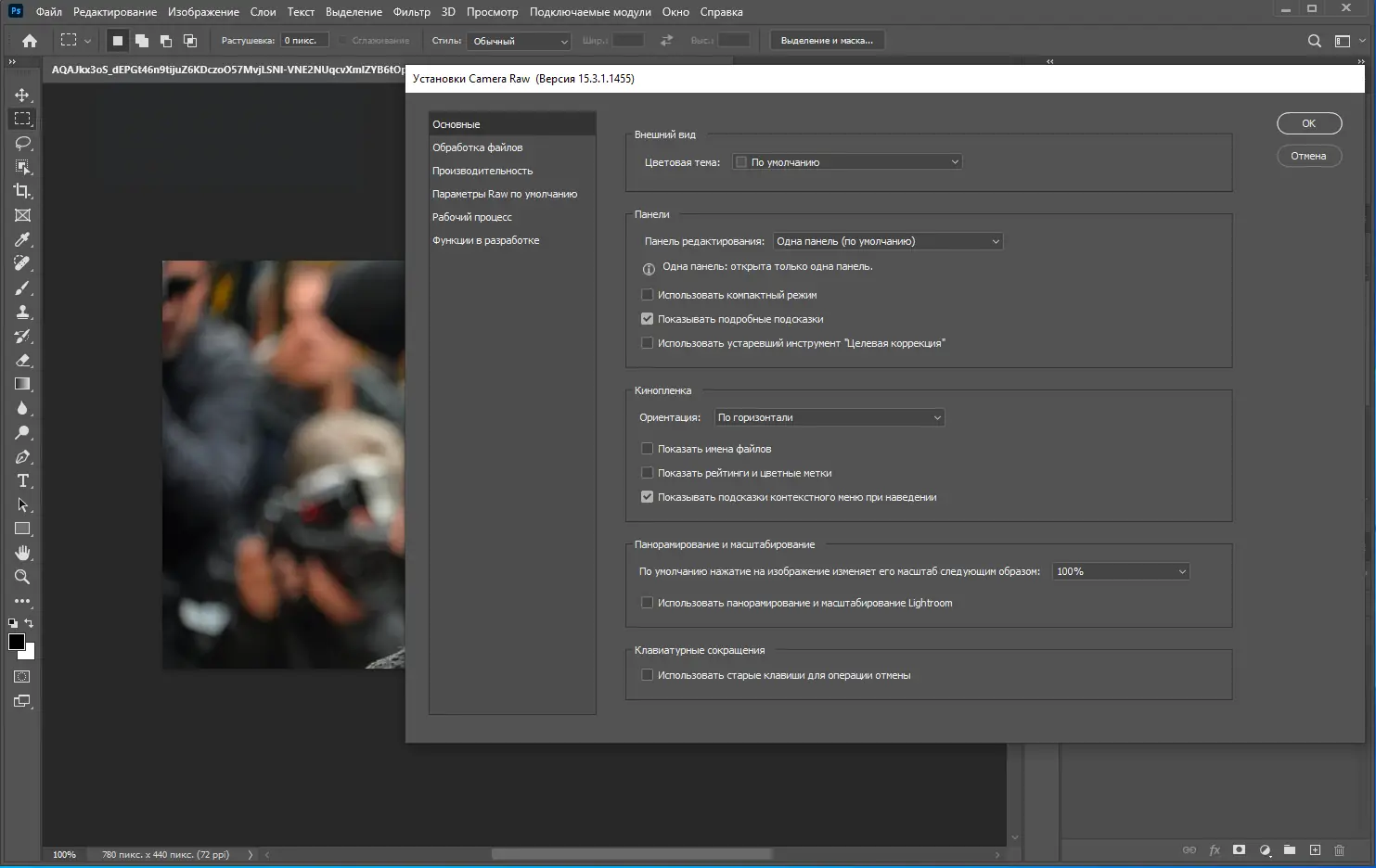Open the 'Фильтр' menu
This screenshot has height=868, width=1376.
[411, 12]
